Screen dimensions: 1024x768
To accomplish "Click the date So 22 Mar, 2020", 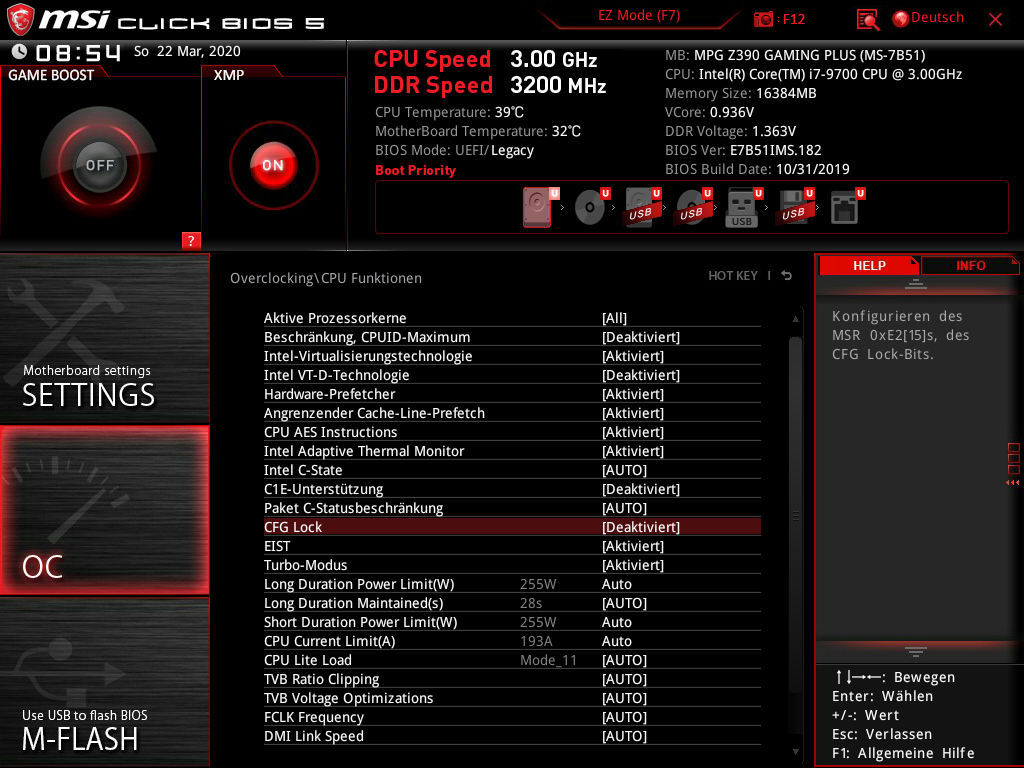I will pyautogui.click(x=187, y=51).
